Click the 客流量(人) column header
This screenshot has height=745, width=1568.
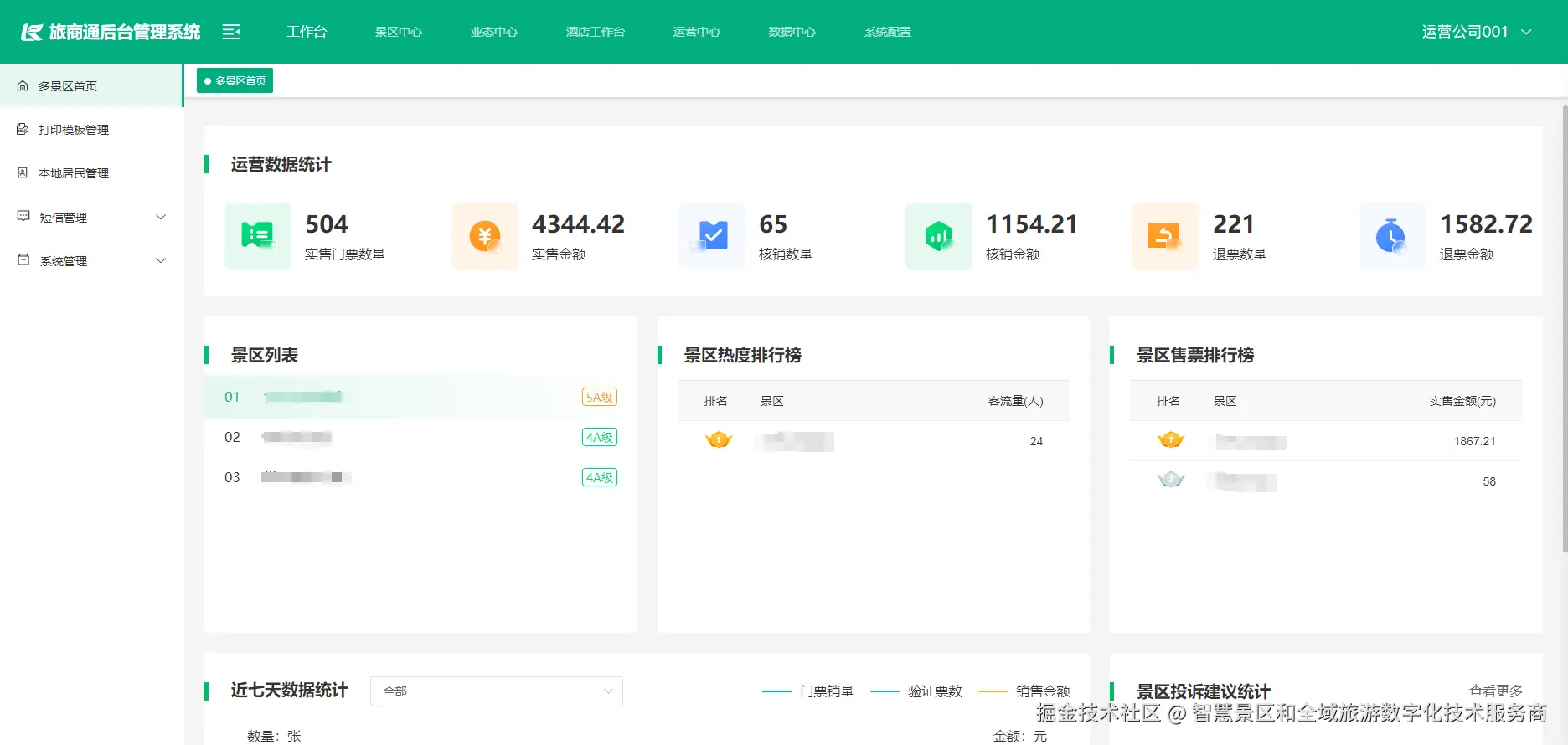[1016, 401]
